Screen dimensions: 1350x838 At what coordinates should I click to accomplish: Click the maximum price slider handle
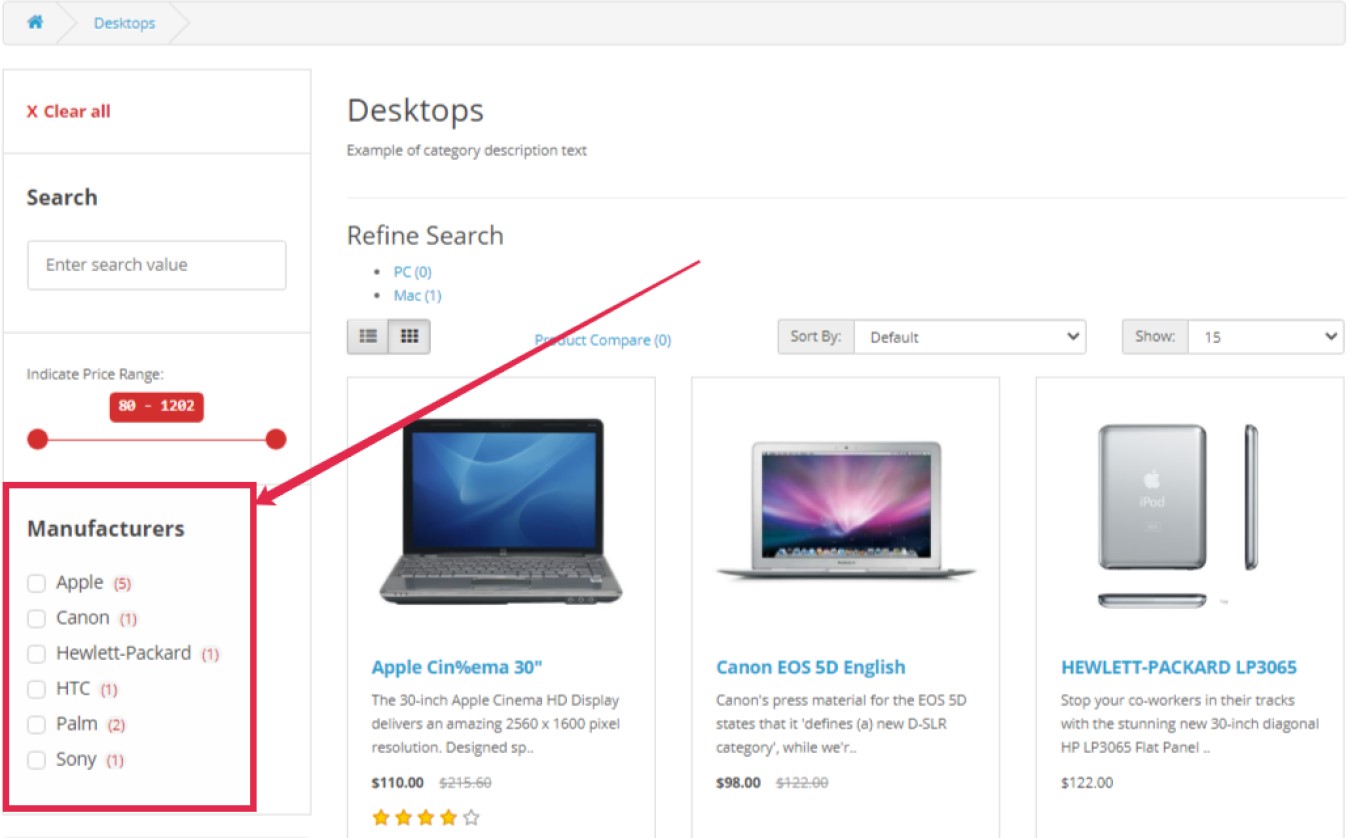[276, 439]
